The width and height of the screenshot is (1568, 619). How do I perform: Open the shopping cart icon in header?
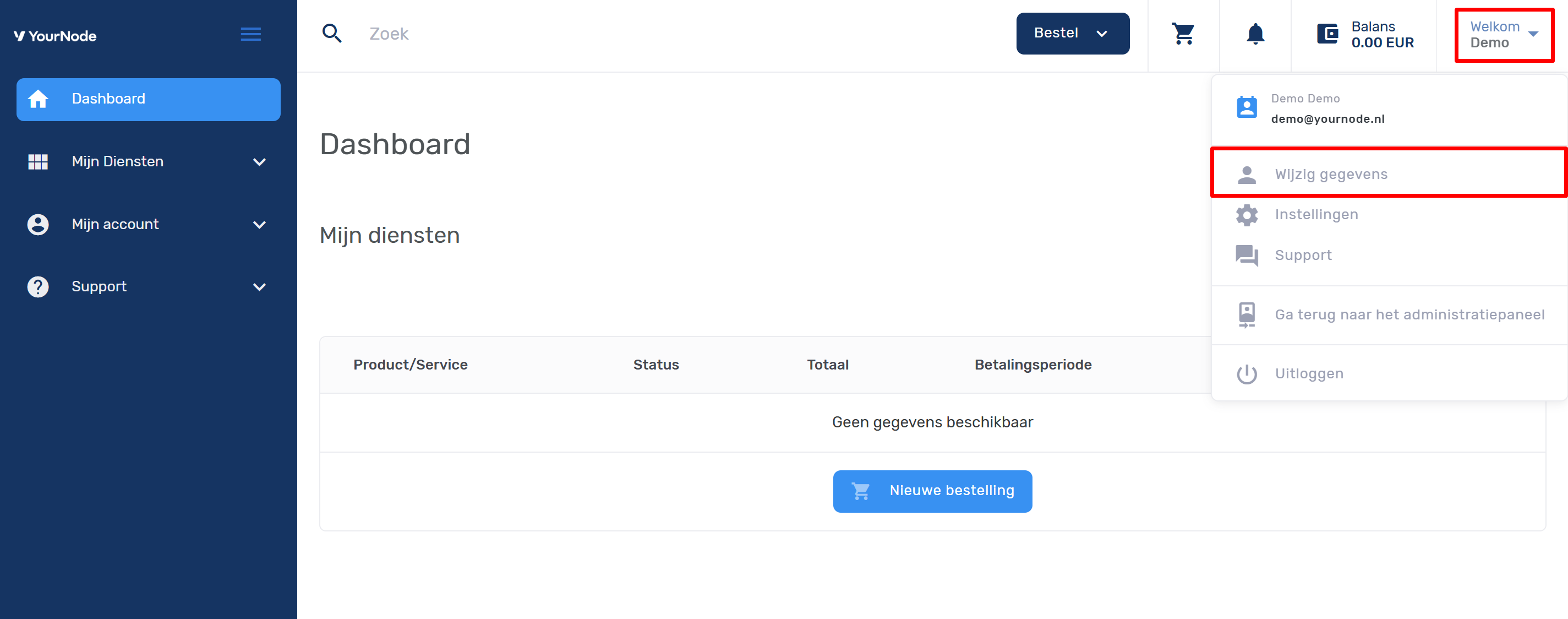point(1183,34)
